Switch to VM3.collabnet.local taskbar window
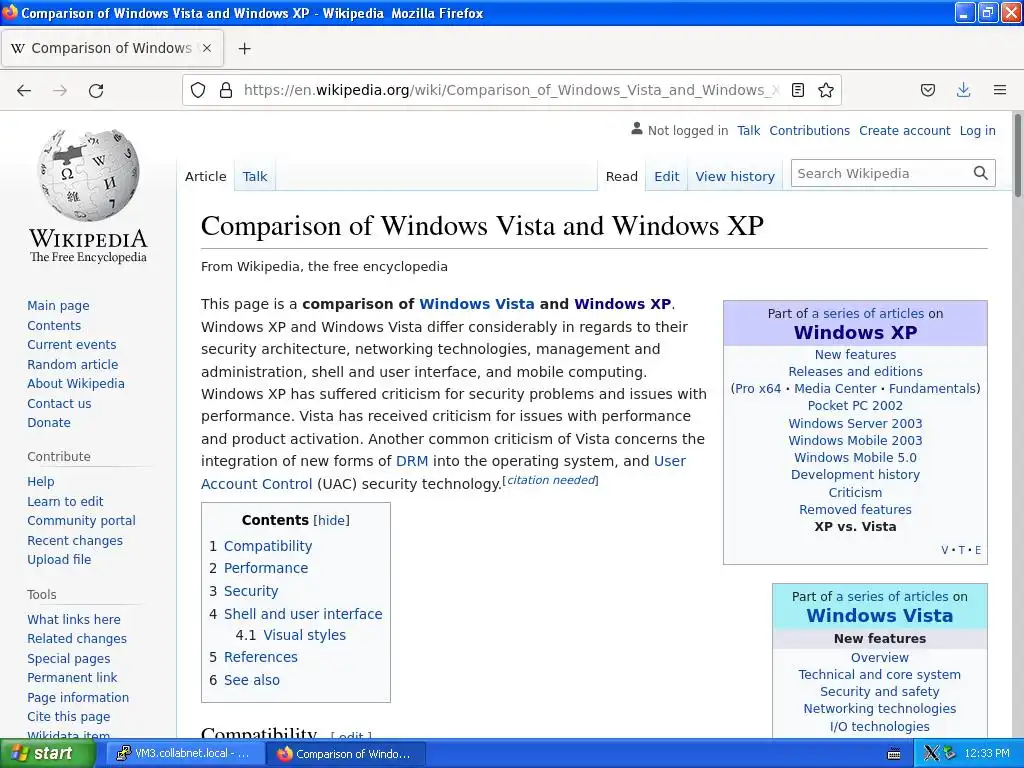Image resolution: width=1024 pixels, height=768 pixels. pyautogui.click(x=184, y=754)
